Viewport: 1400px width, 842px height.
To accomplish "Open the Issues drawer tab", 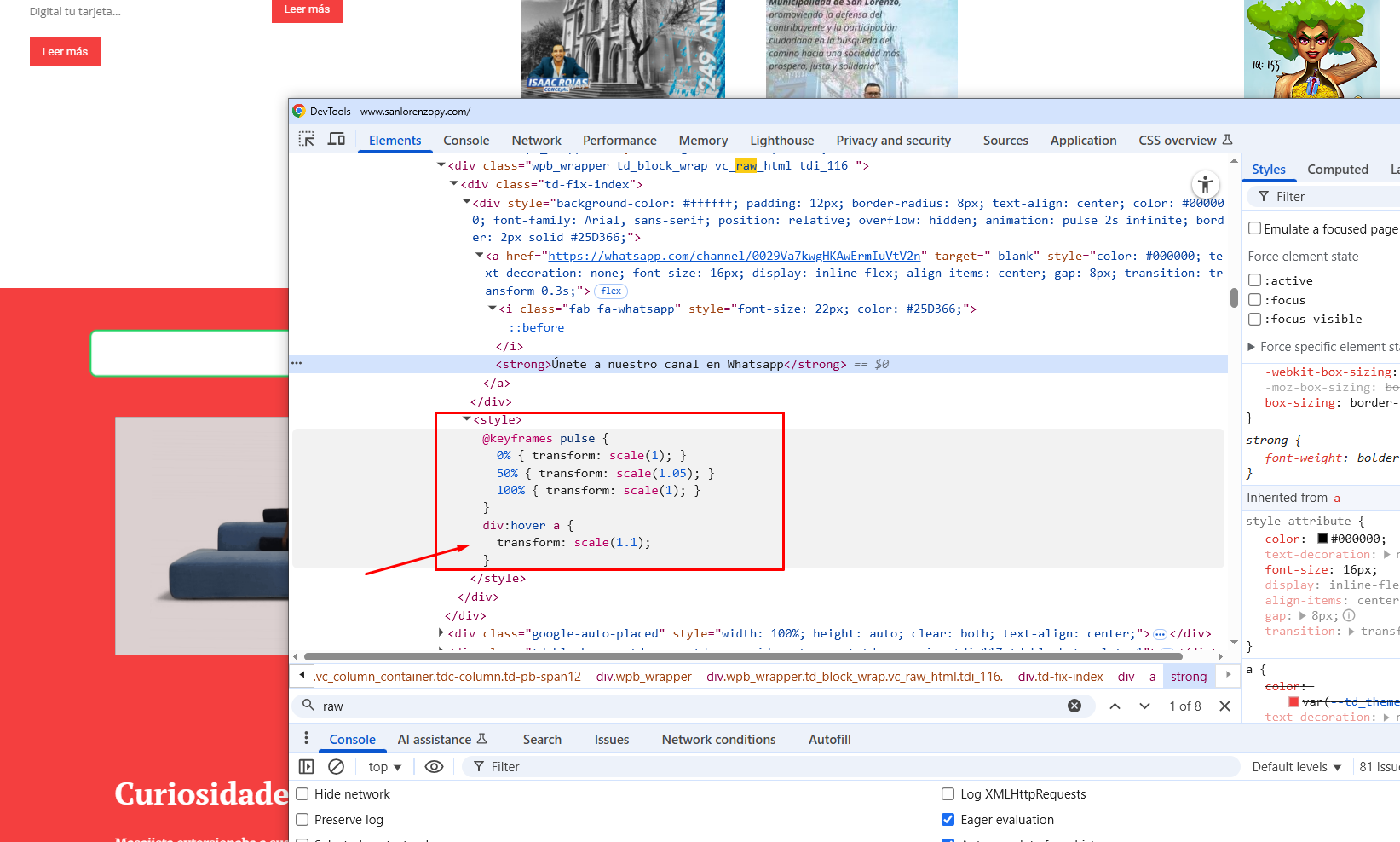I will 612,740.
